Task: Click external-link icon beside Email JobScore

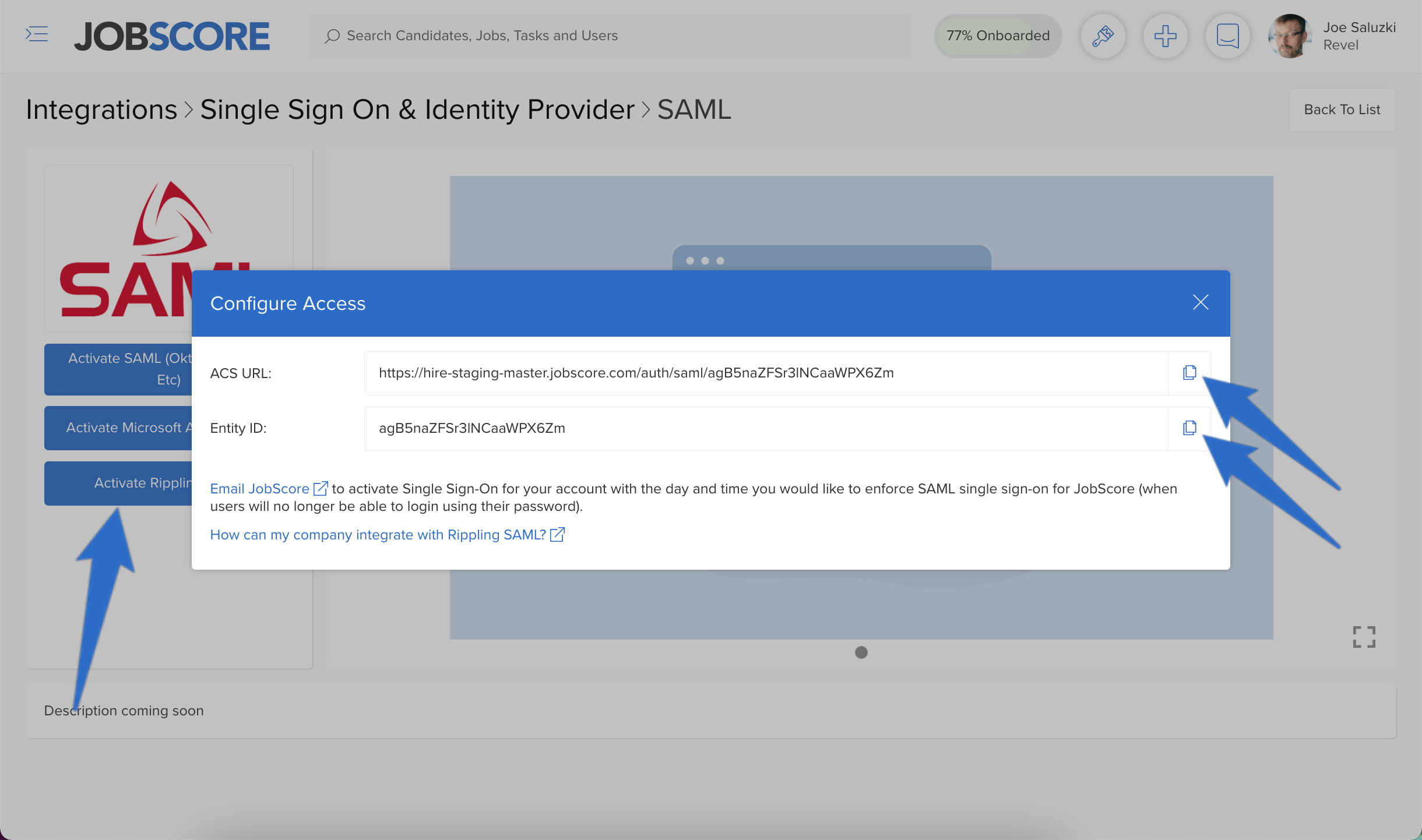Action: pyautogui.click(x=321, y=488)
